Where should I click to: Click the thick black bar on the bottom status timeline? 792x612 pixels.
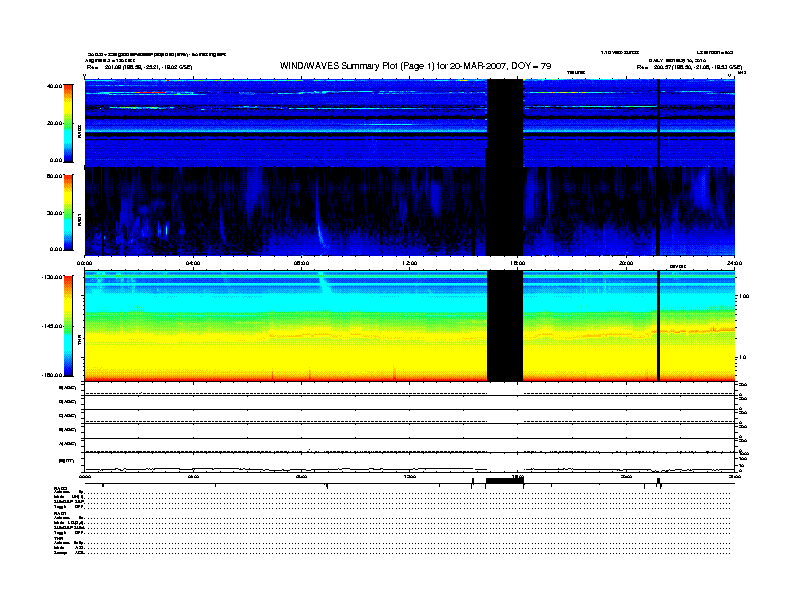pos(504,481)
